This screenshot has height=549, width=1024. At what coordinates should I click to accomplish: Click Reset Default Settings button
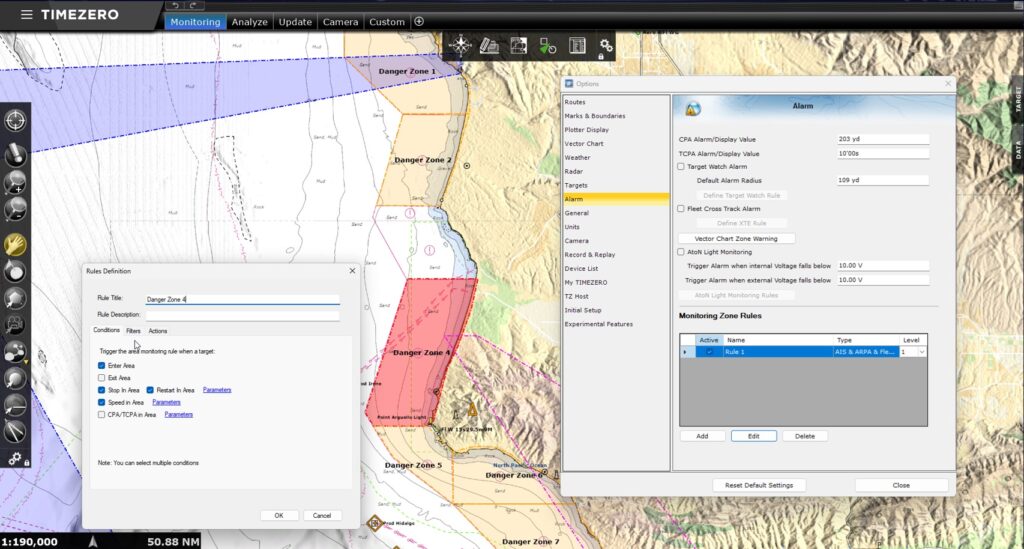(759, 485)
